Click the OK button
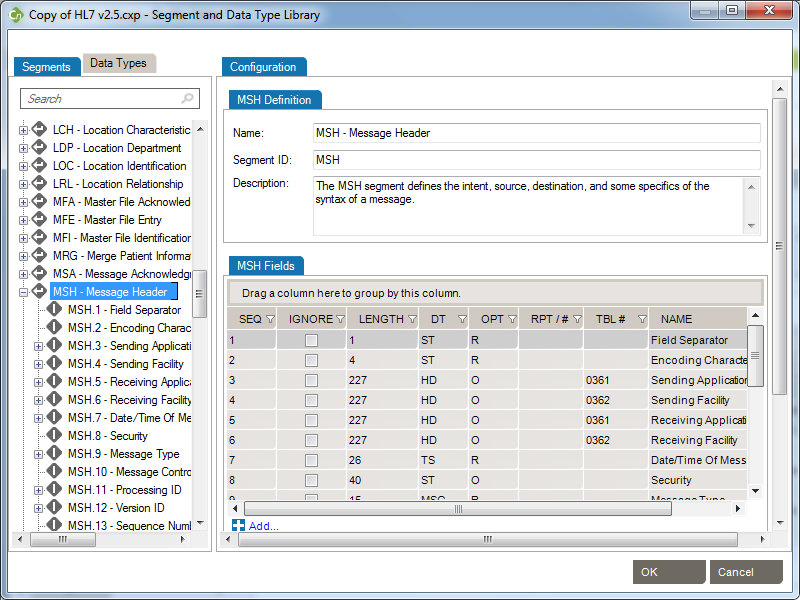Screen dimensions: 800x600 pyautogui.click(x=669, y=572)
